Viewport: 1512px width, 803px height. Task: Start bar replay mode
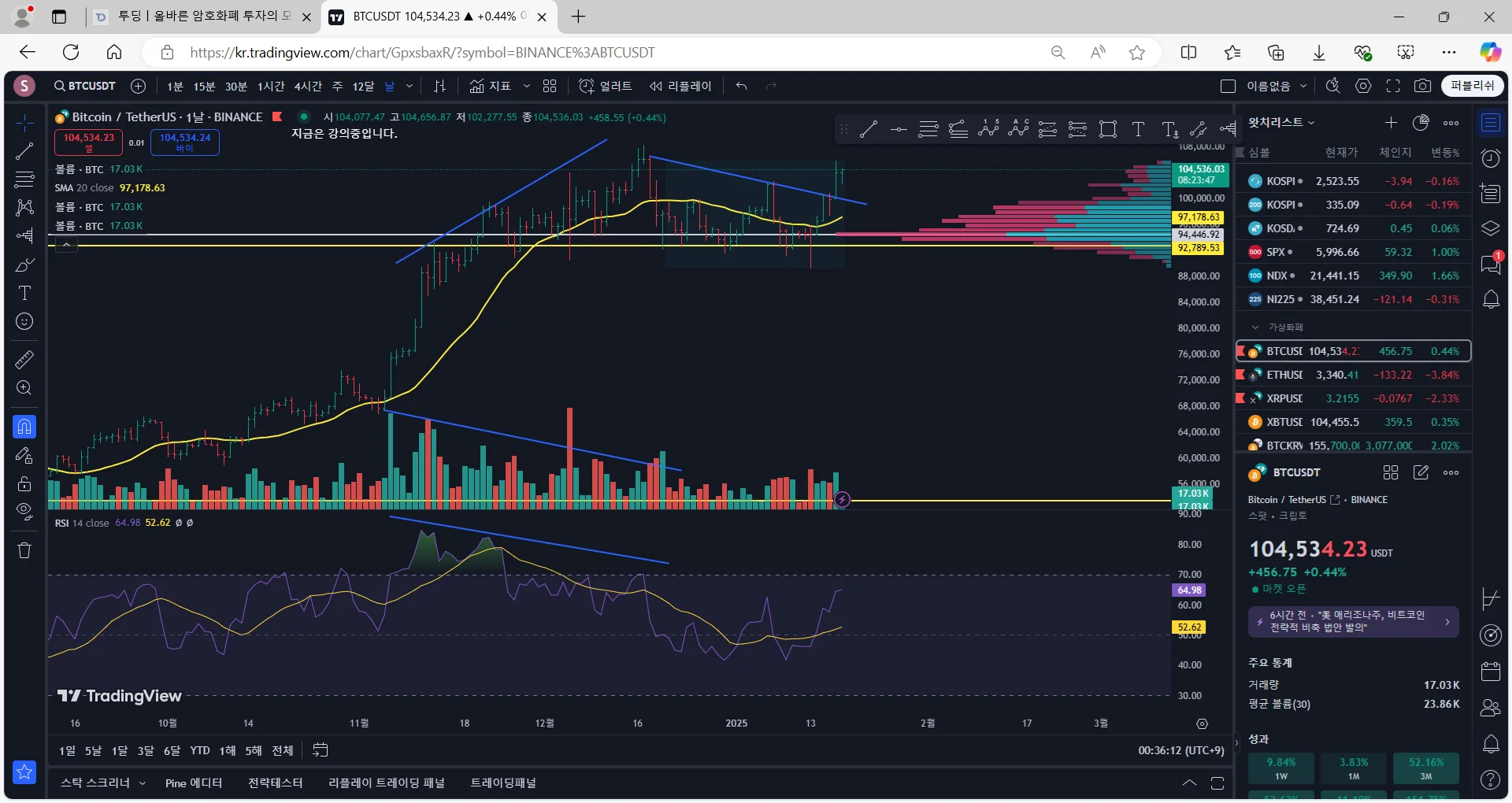(x=680, y=86)
